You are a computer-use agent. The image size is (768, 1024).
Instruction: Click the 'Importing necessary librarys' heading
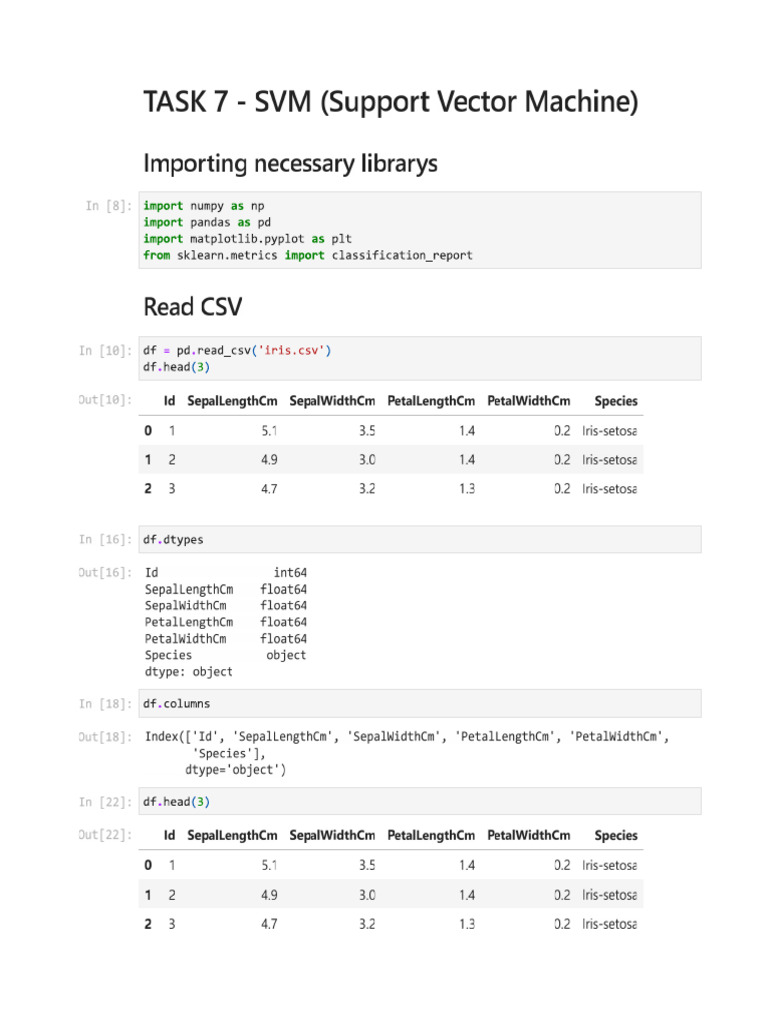(291, 163)
